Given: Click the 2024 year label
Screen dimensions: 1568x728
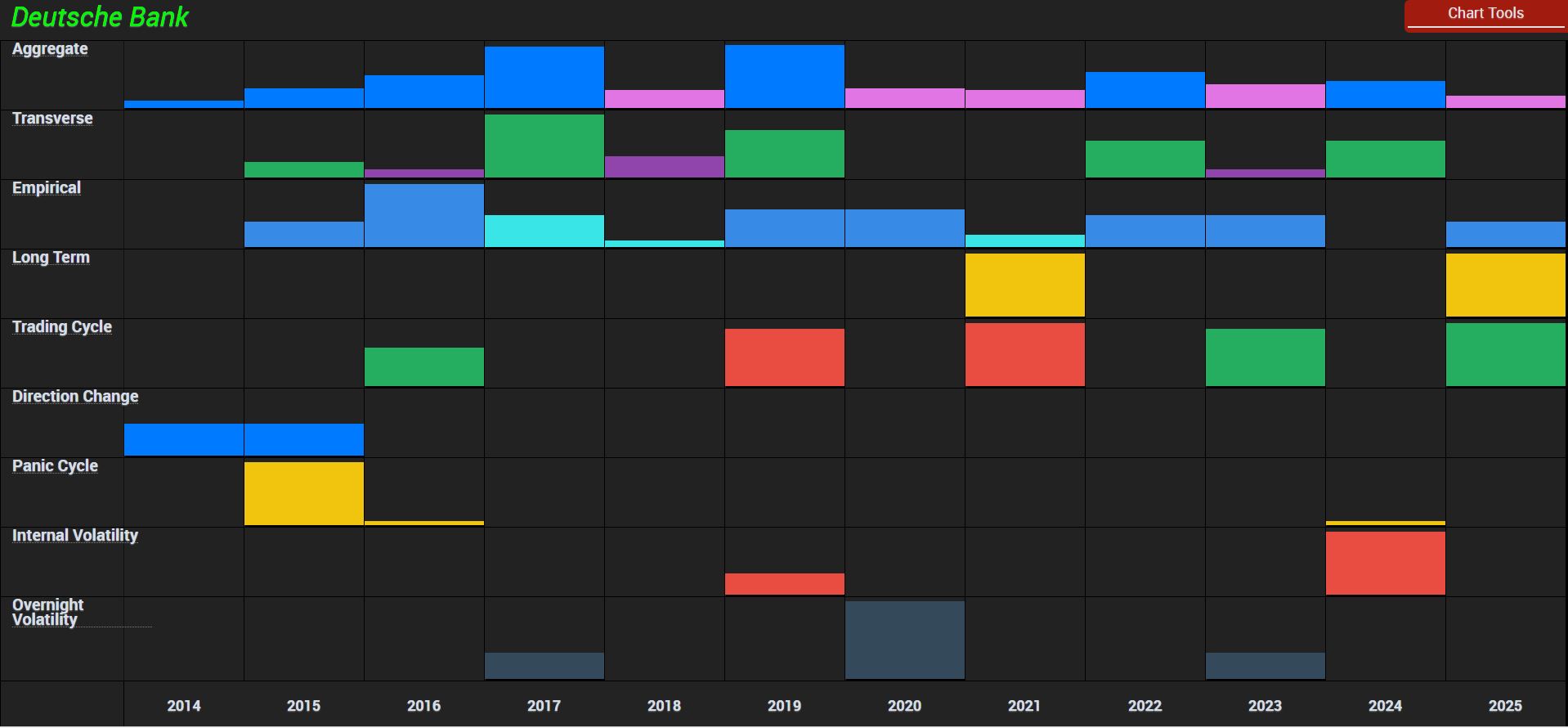Looking at the screenshot, I should [1385, 706].
